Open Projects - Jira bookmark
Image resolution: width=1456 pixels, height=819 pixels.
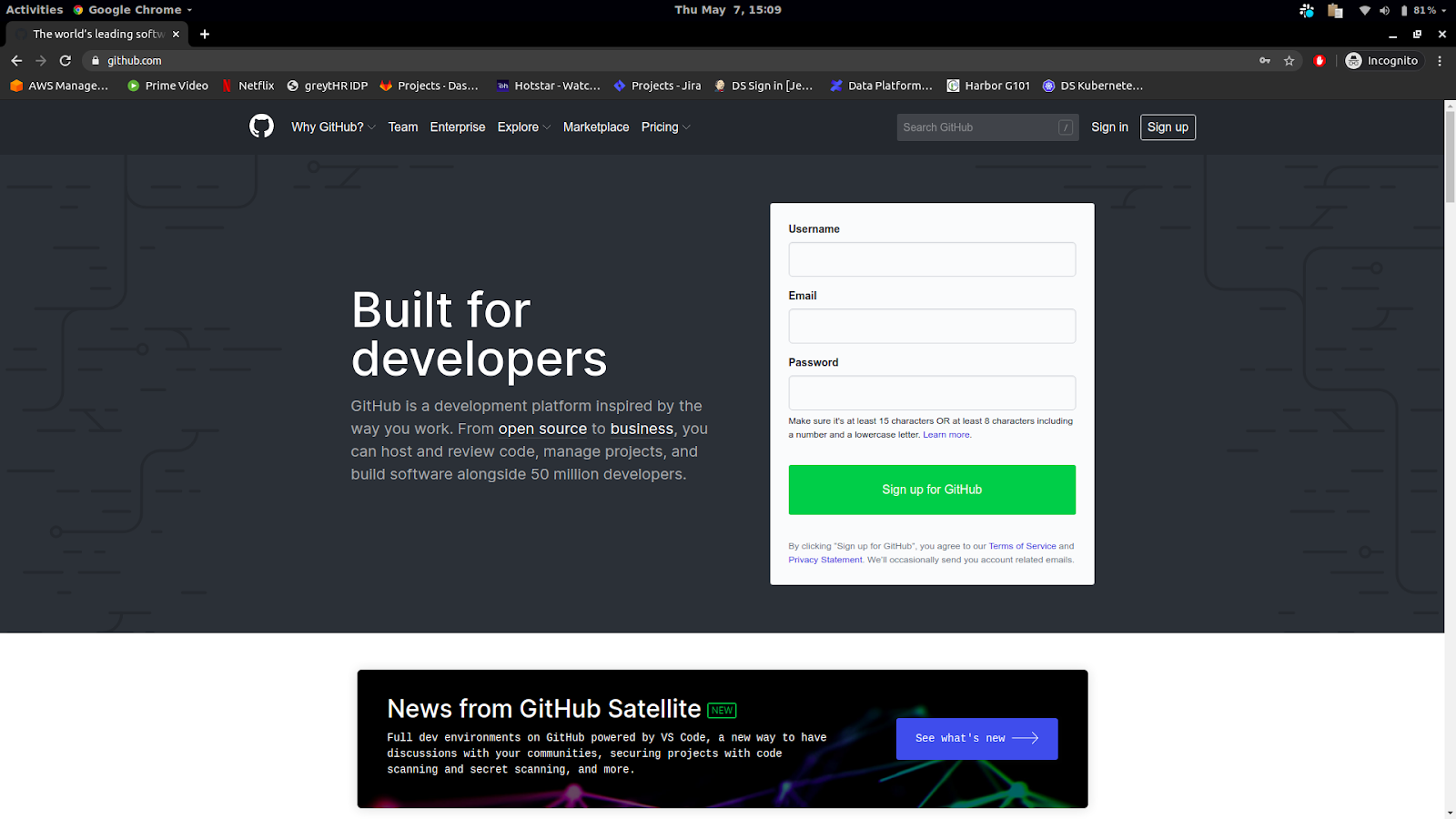[657, 86]
